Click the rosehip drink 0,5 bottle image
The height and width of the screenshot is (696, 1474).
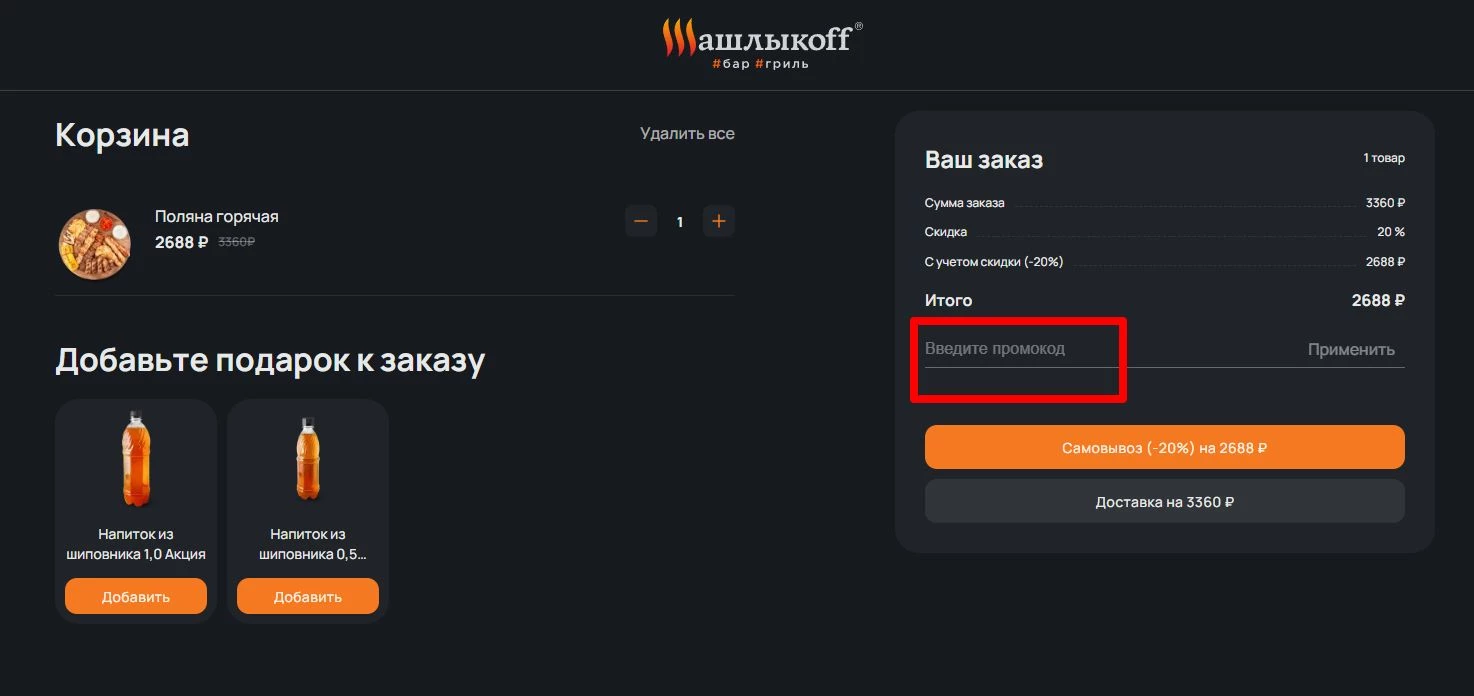click(307, 458)
